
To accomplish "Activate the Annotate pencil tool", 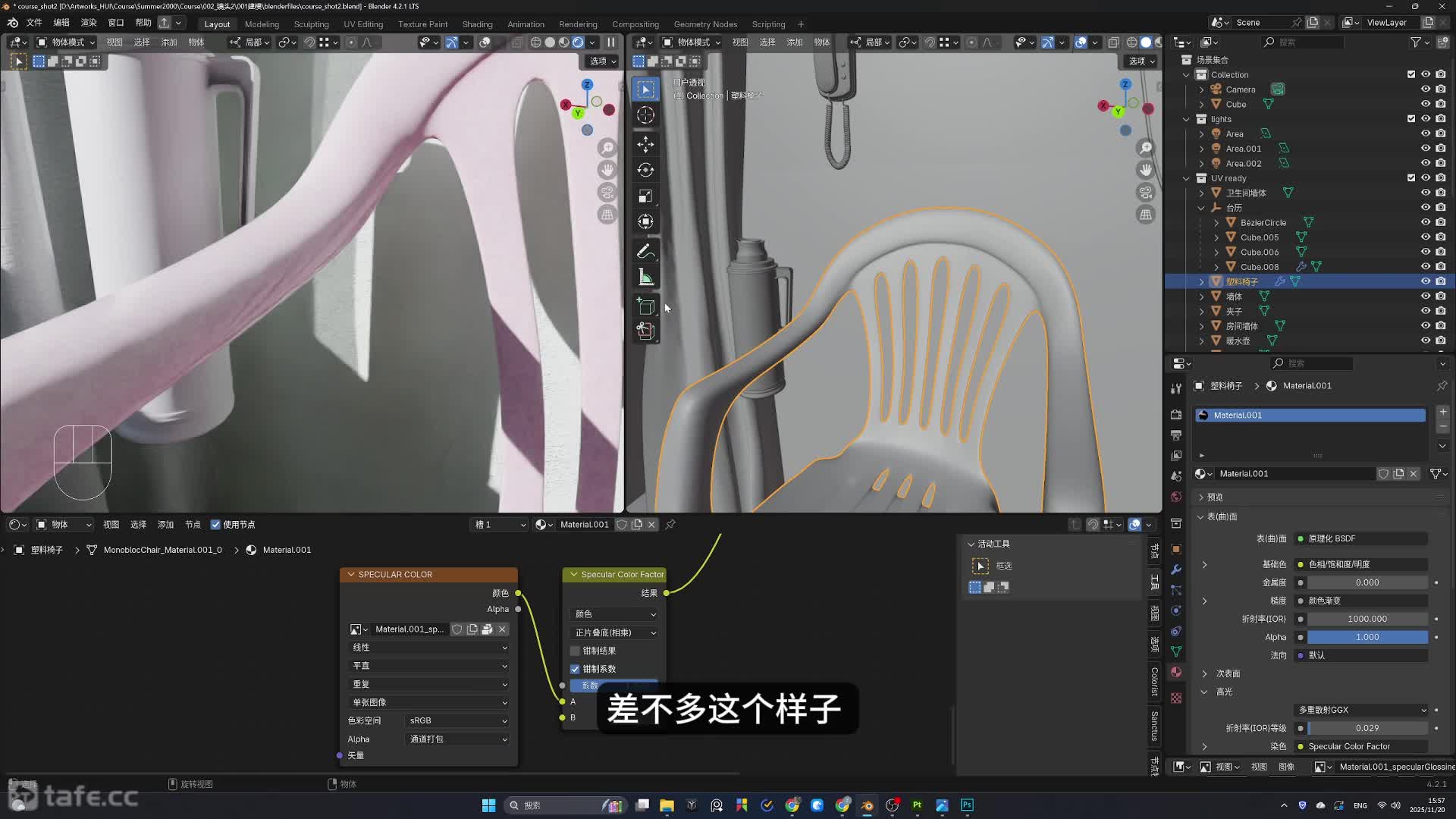I will 645,251.
